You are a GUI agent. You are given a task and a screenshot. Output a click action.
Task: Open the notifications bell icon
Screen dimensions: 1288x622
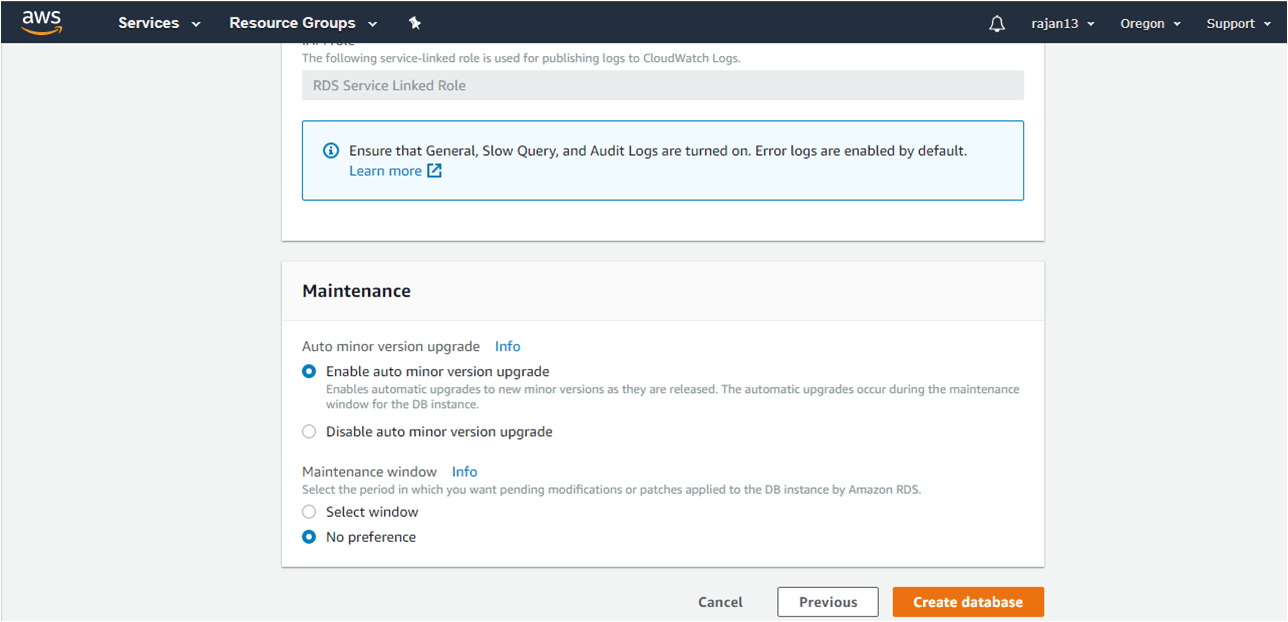click(x=996, y=24)
